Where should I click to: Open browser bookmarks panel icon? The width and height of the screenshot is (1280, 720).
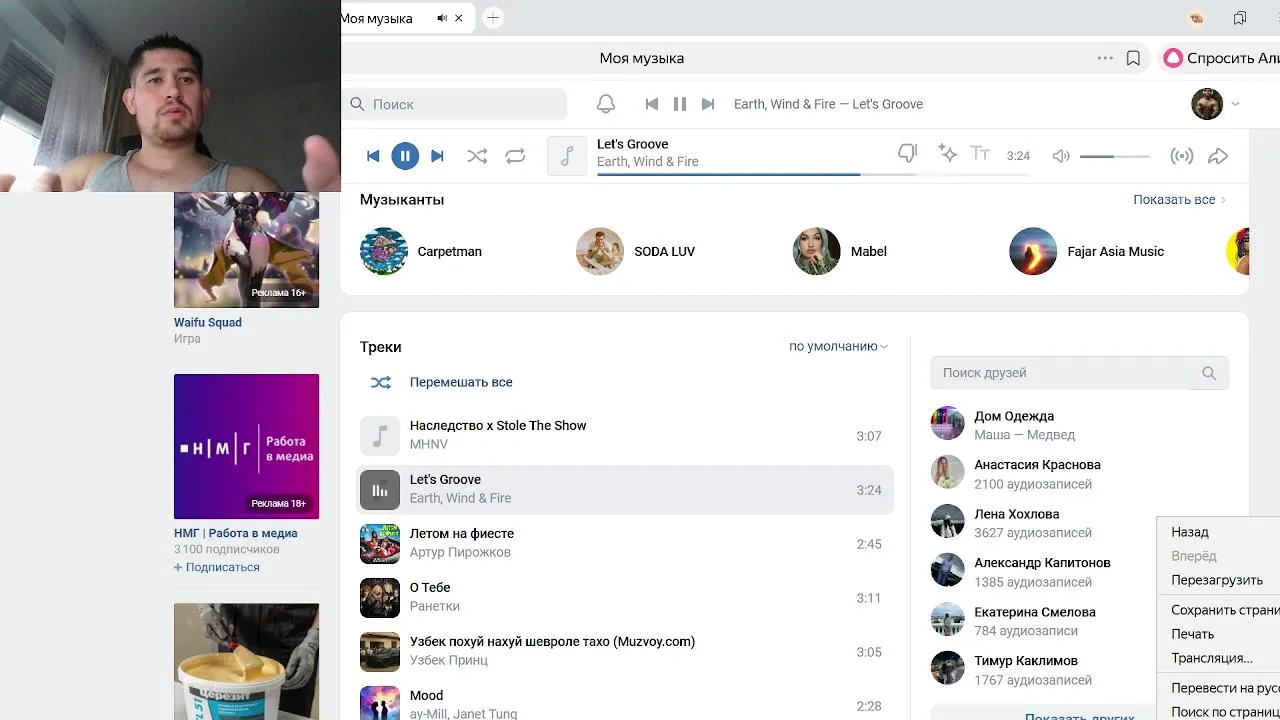(x=1240, y=18)
